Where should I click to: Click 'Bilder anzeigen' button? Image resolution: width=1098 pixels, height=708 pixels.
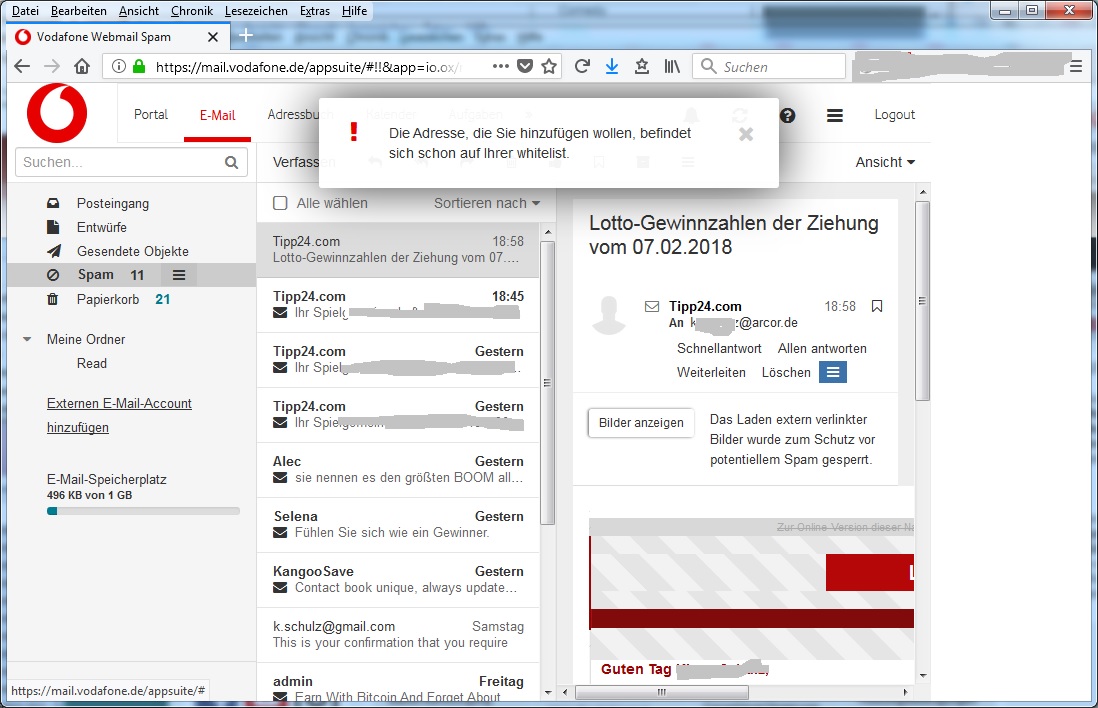641,422
